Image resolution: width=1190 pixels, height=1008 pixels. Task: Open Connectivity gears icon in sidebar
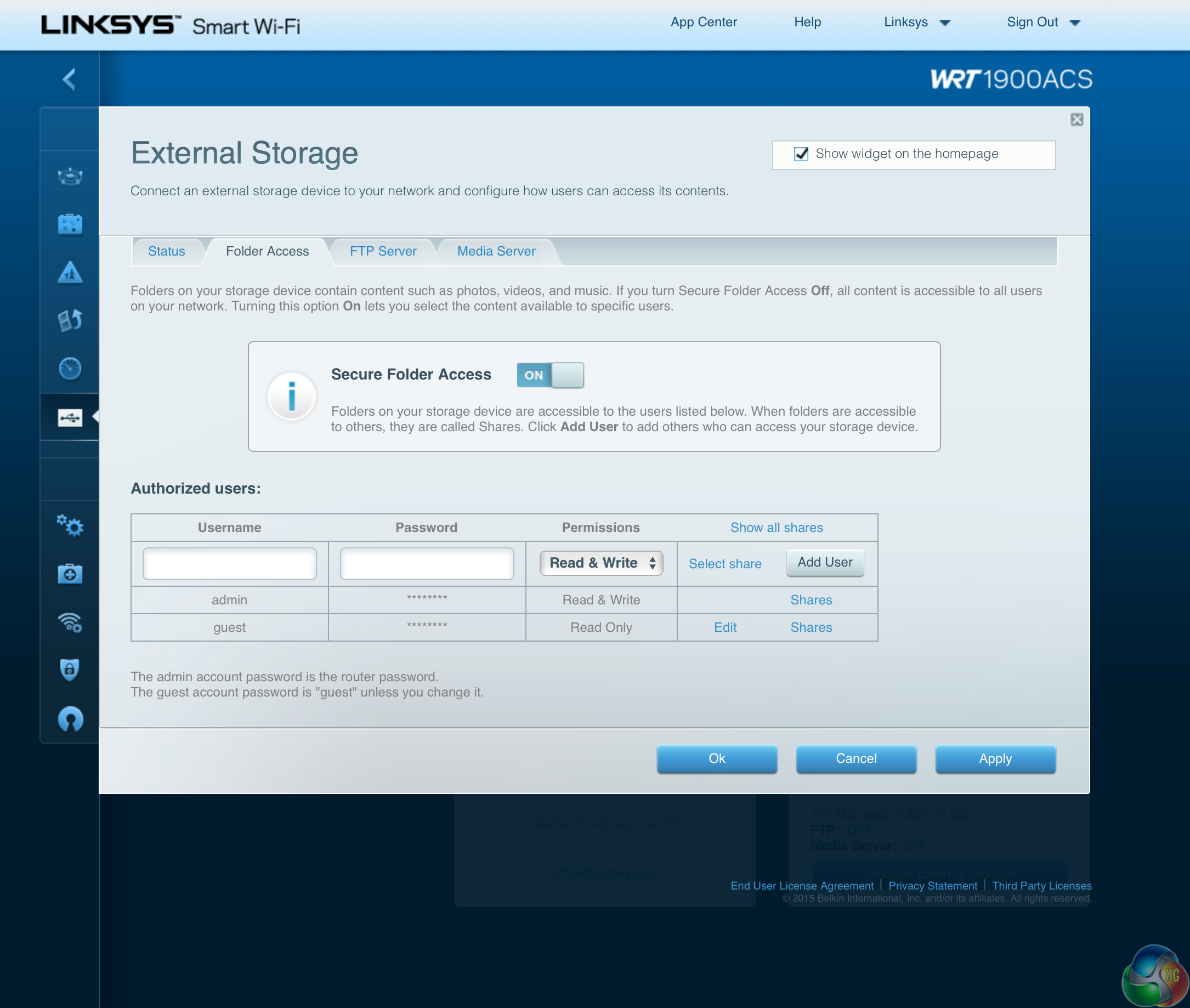point(70,525)
